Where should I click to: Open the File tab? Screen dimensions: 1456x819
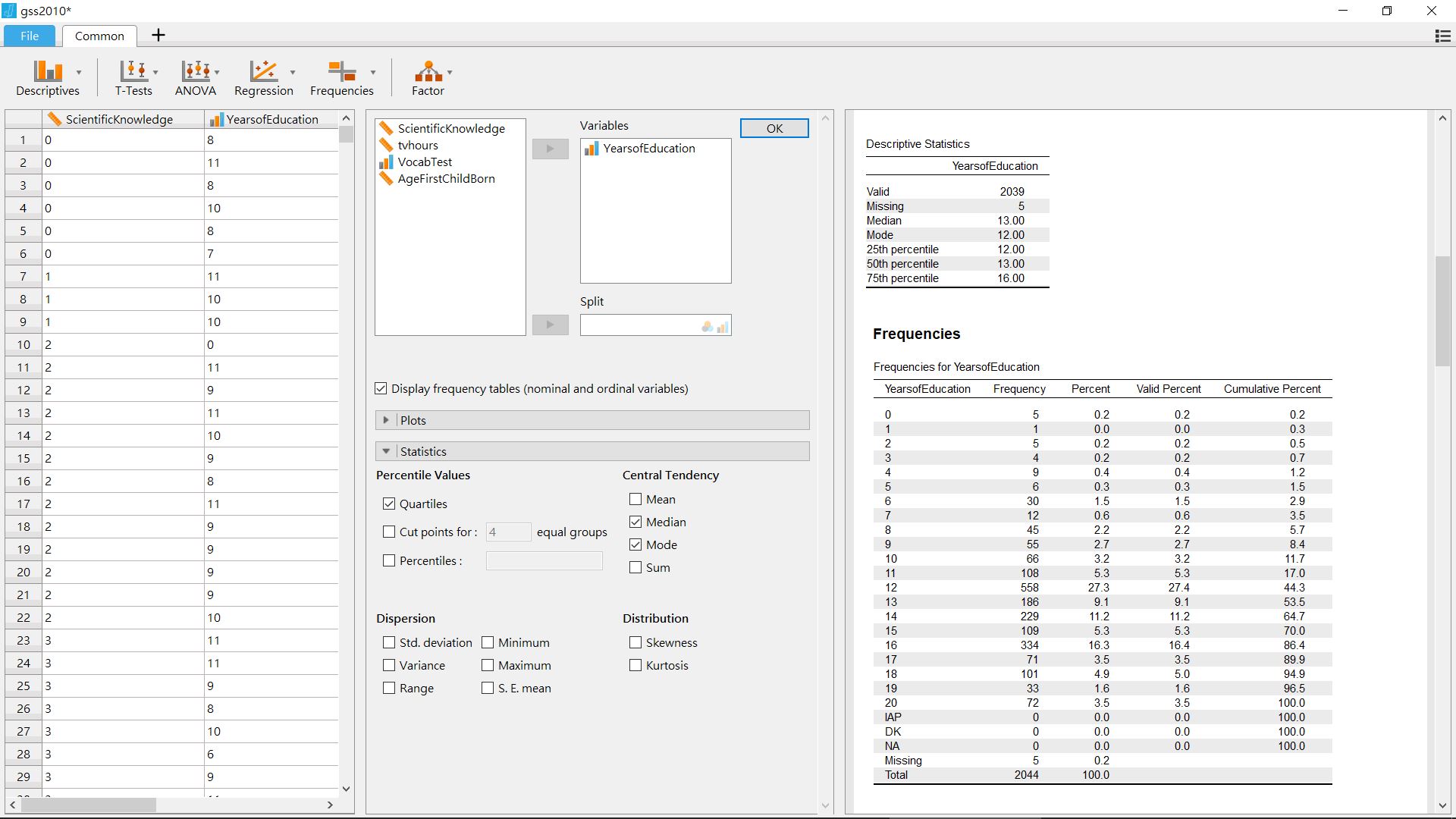(30, 36)
